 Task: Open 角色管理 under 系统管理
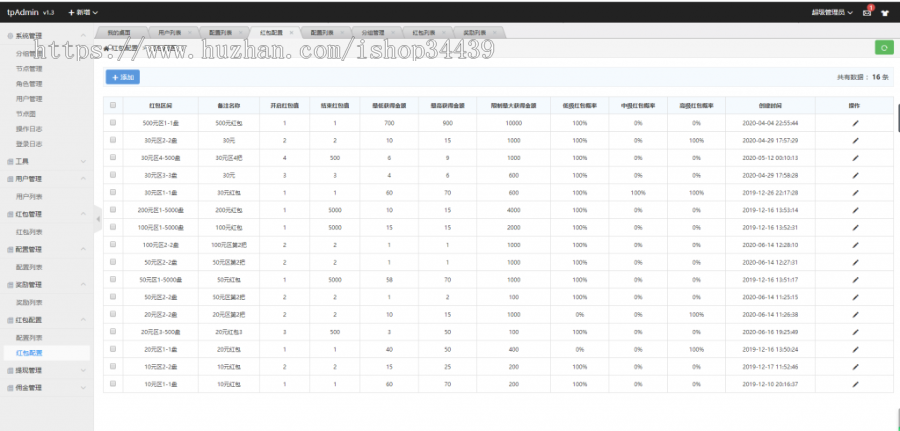[x=29, y=84]
